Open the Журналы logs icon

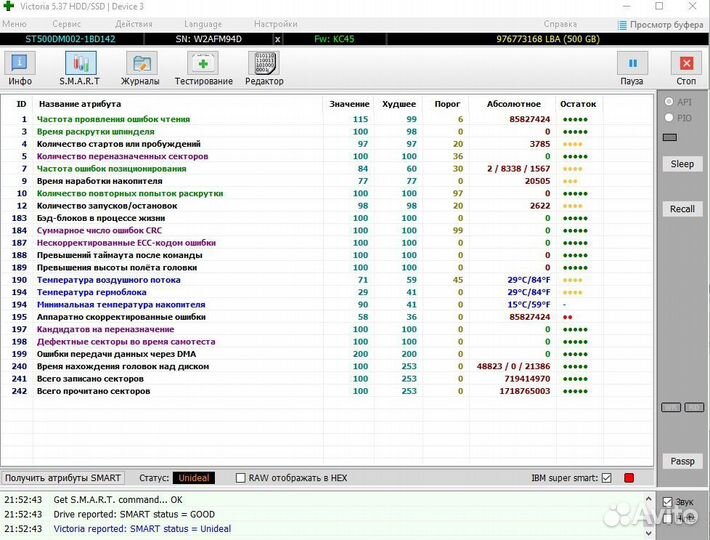click(x=140, y=67)
